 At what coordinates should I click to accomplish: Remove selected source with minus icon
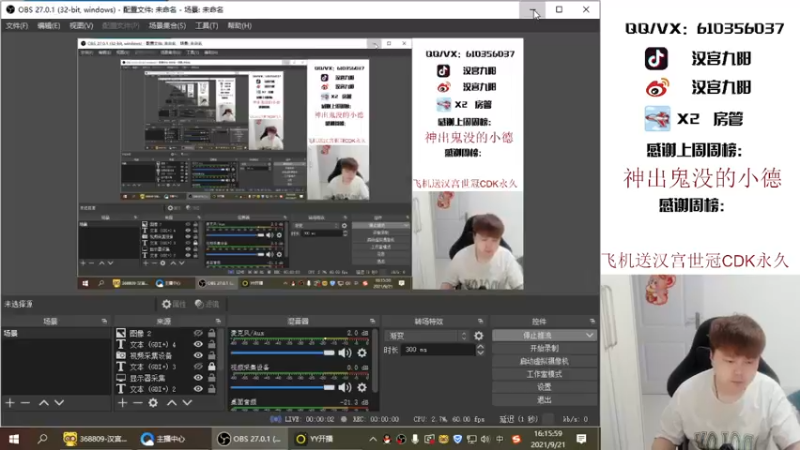tap(137, 403)
